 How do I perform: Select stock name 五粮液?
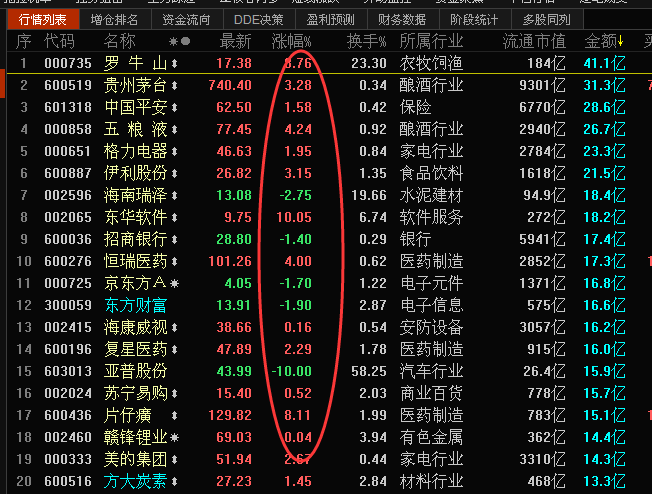[136, 129]
